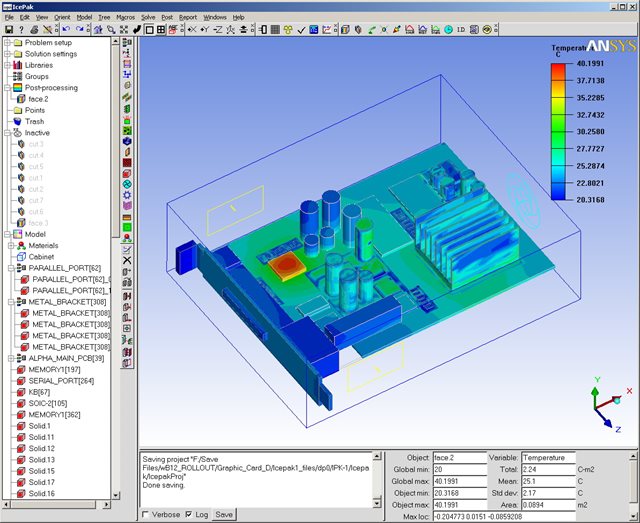Select the Groups tree item
Screen dimensions: 640x523
click(37, 76)
